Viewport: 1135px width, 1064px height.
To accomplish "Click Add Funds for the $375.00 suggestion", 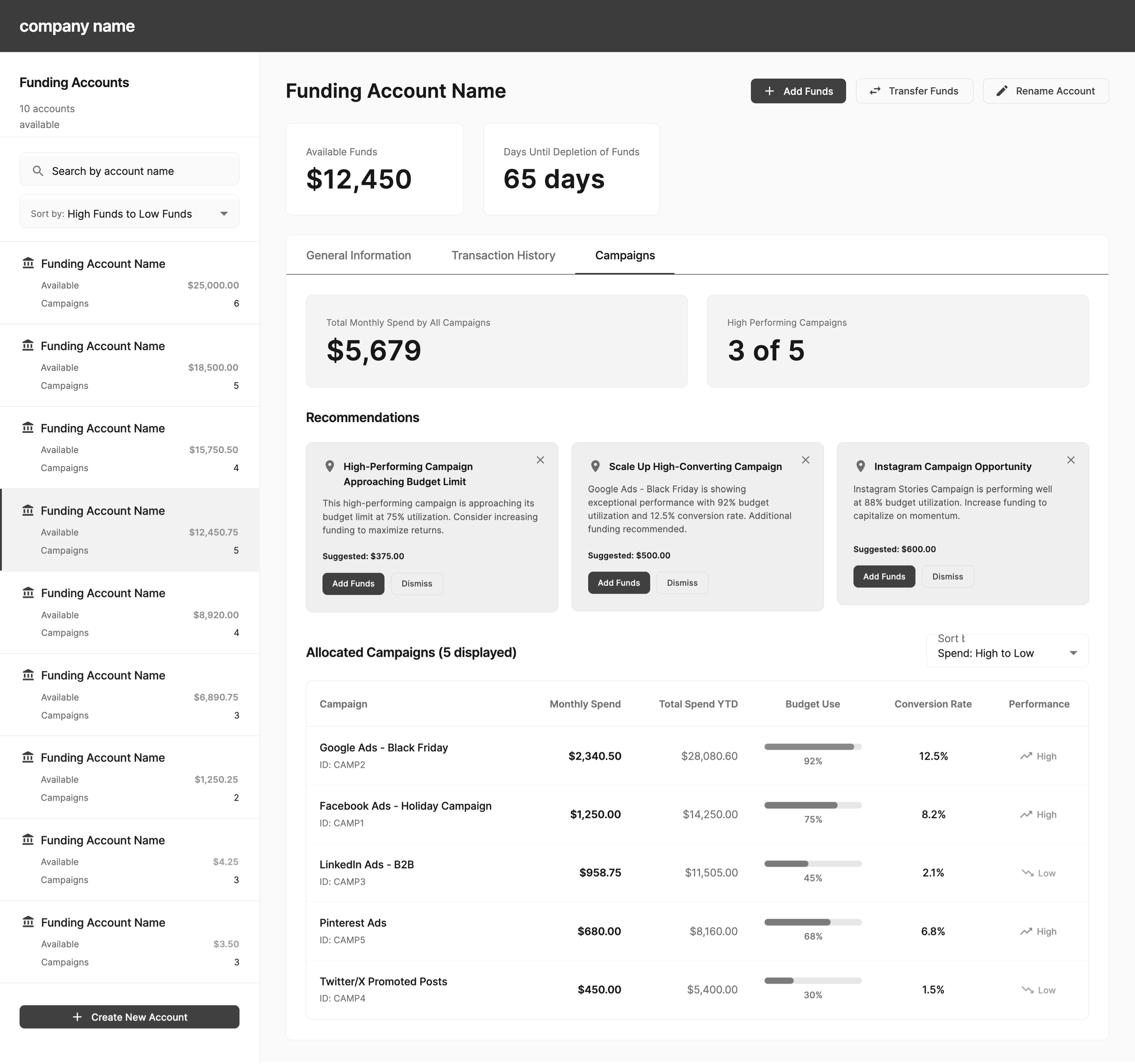I will pyautogui.click(x=353, y=583).
